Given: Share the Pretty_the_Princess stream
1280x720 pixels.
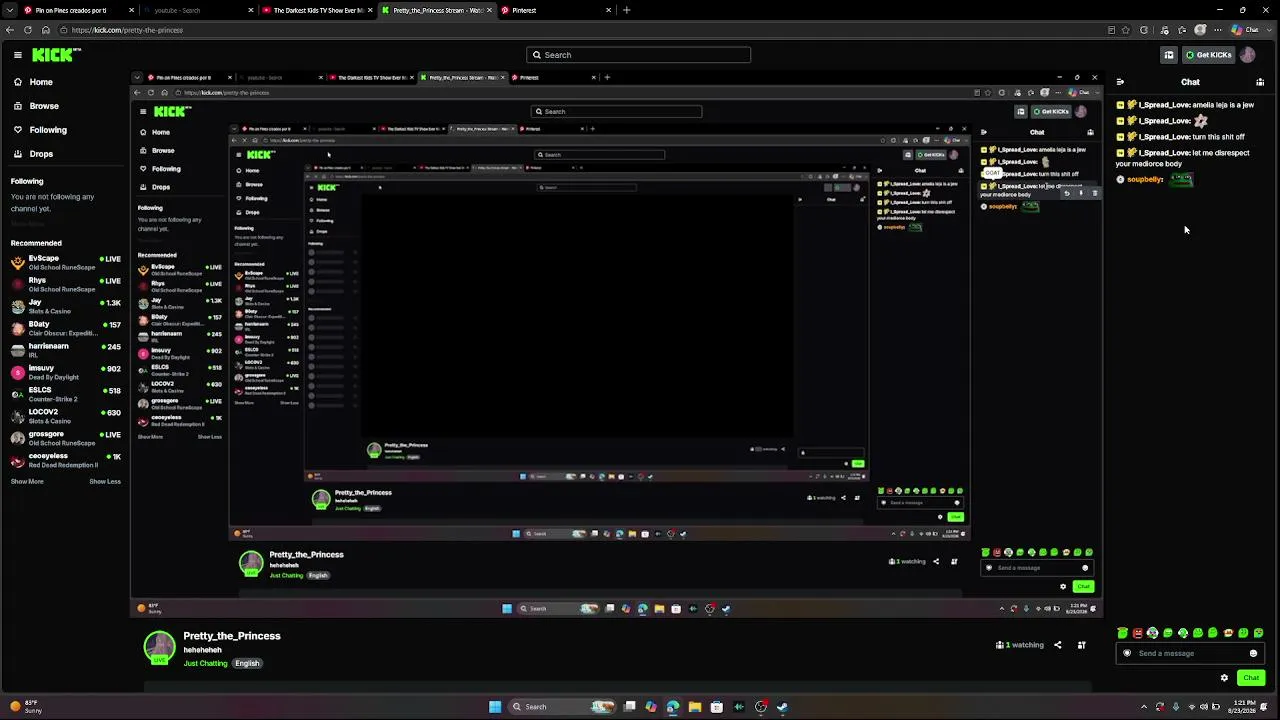Looking at the screenshot, I should pos(1057,645).
